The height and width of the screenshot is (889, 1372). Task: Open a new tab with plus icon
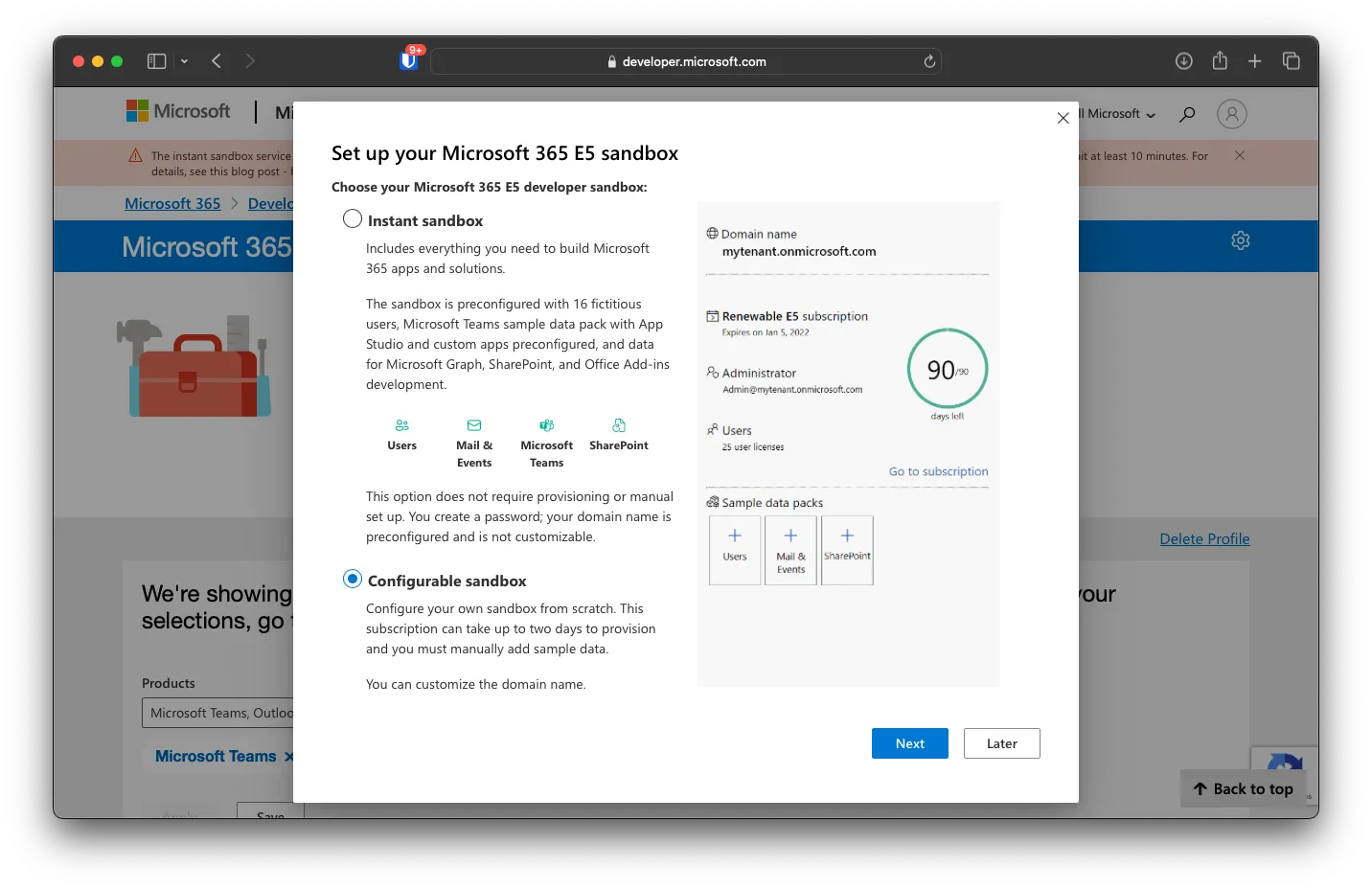(1254, 61)
